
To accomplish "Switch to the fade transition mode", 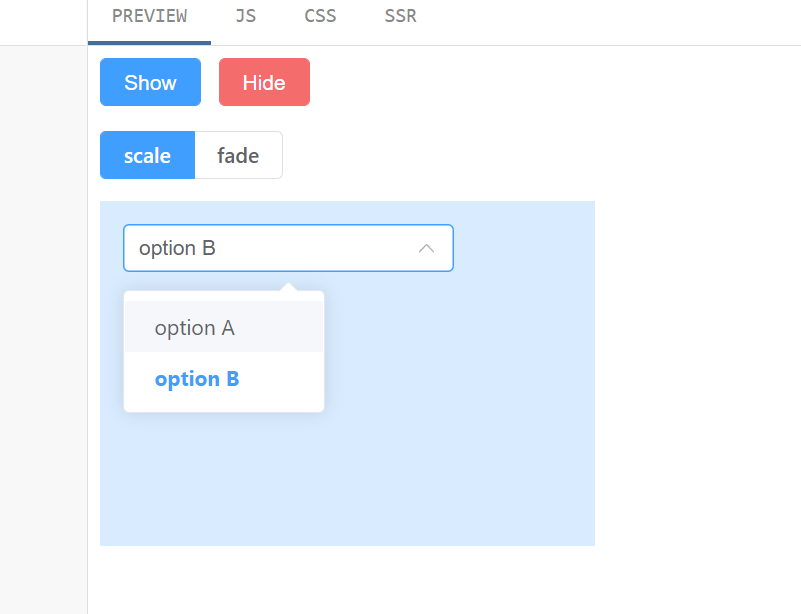I will point(238,155).
